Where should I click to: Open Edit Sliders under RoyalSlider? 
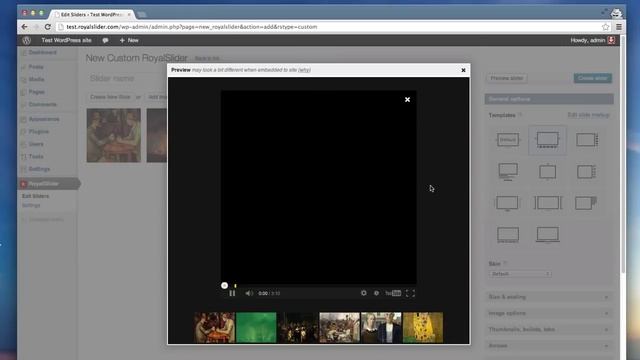(36, 196)
